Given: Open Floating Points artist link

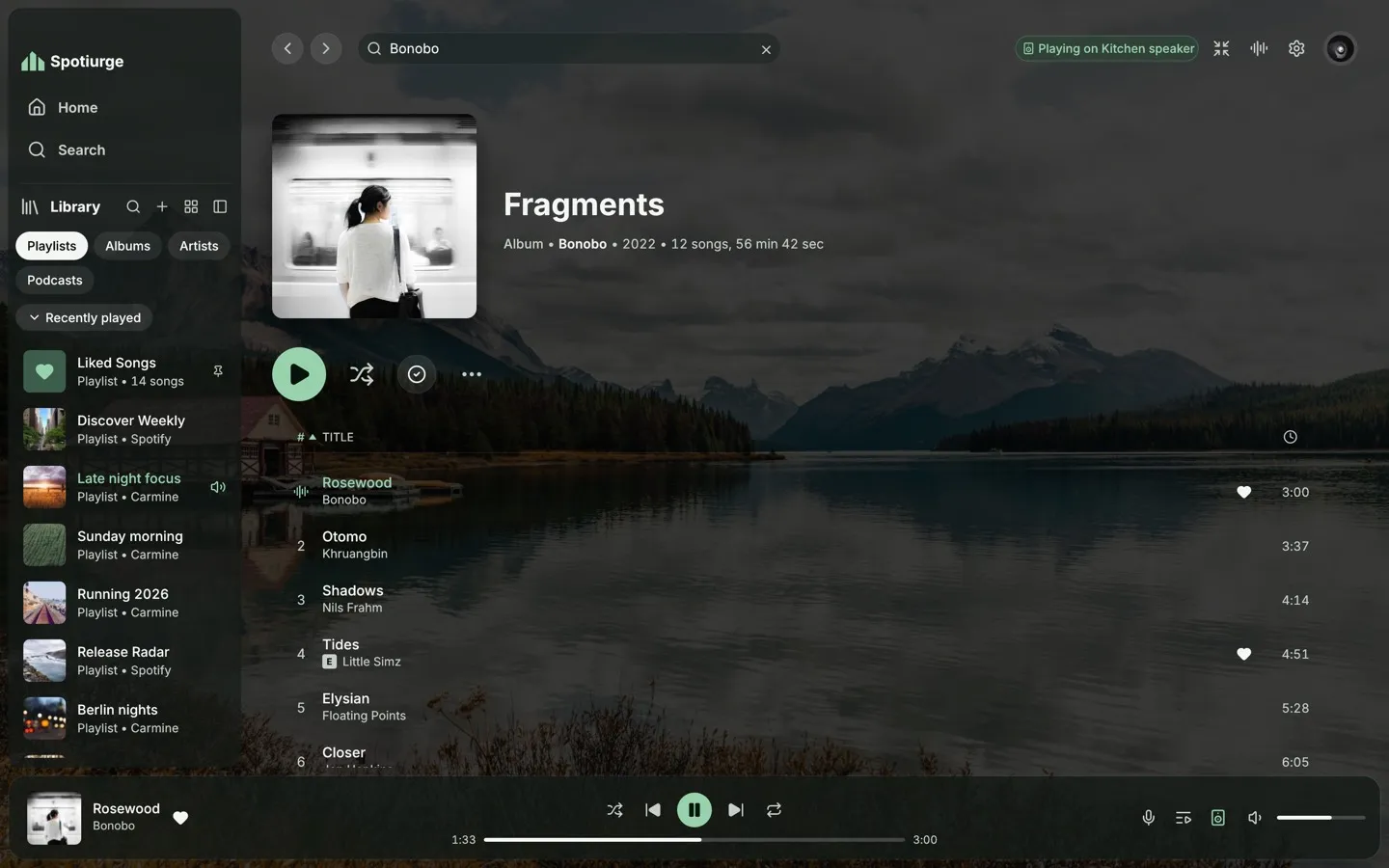Looking at the screenshot, I should [364, 717].
